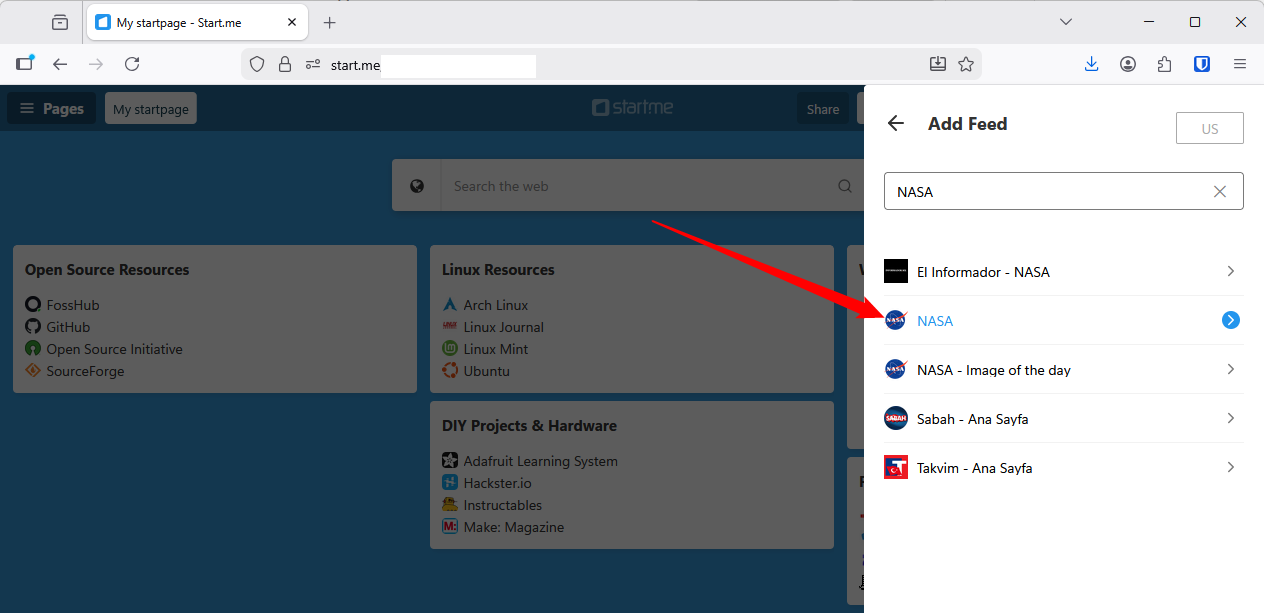Switch to My startpage tab
The image size is (1264, 613).
151,108
